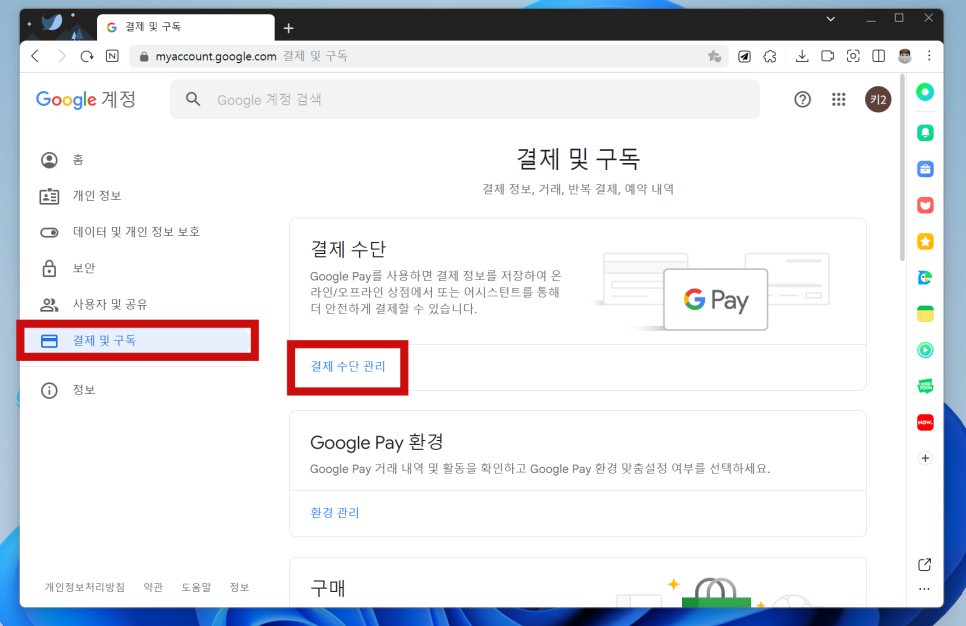
Task: Click the Naver N icon beside reload
Action: [x=112, y=56]
